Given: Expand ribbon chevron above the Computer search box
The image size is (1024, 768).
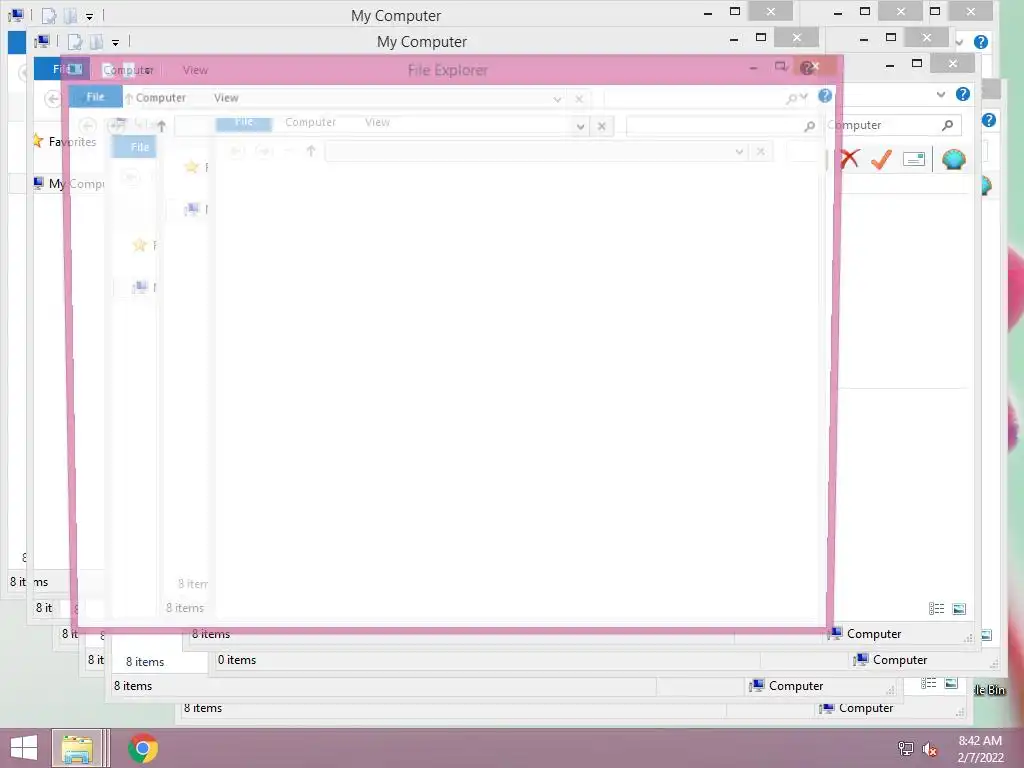Looking at the screenshot, I should coord(940,95).
